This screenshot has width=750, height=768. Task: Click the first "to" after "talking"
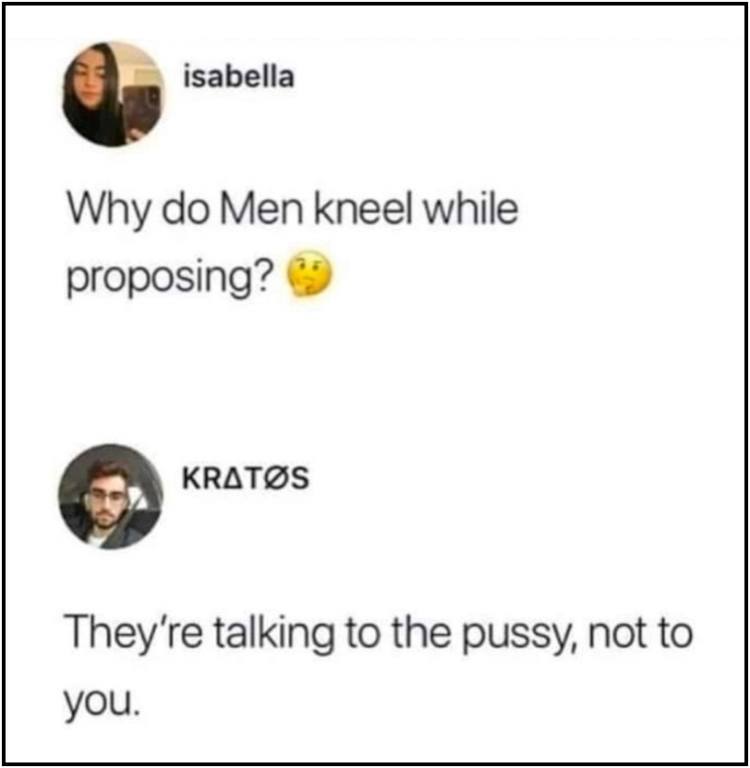pyautogui.click(x=363, y=633)
